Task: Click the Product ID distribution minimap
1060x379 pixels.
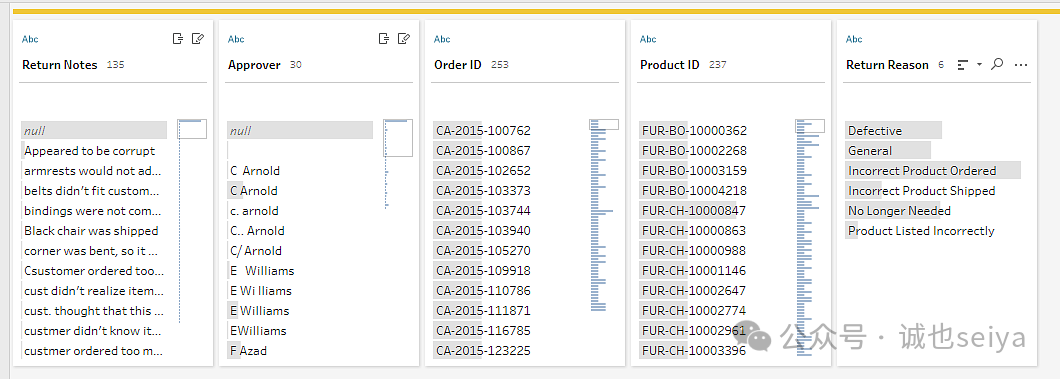Action: click(810, 238)
